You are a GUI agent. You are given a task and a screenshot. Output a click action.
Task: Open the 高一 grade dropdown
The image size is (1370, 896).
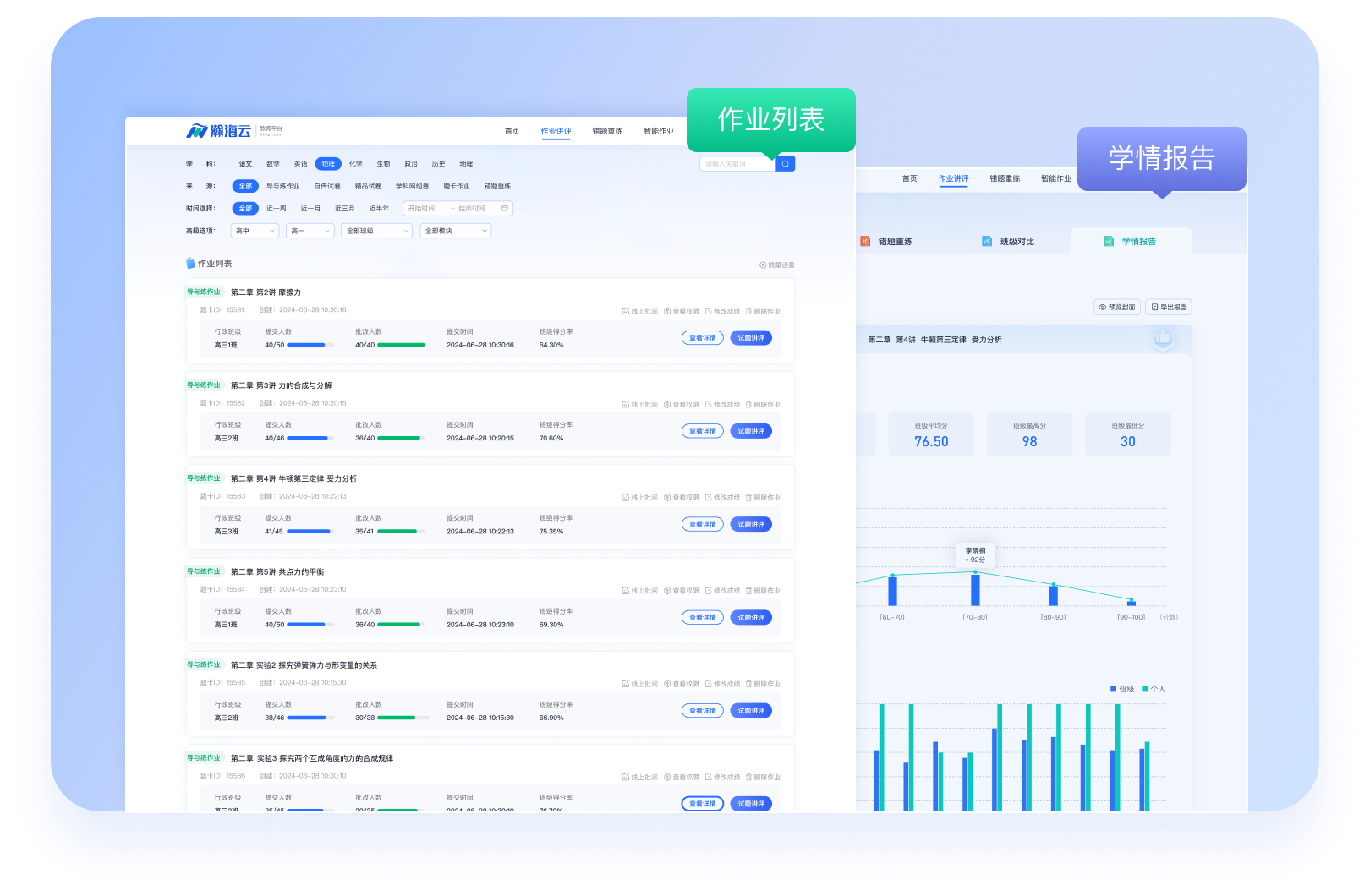(310, 231)
